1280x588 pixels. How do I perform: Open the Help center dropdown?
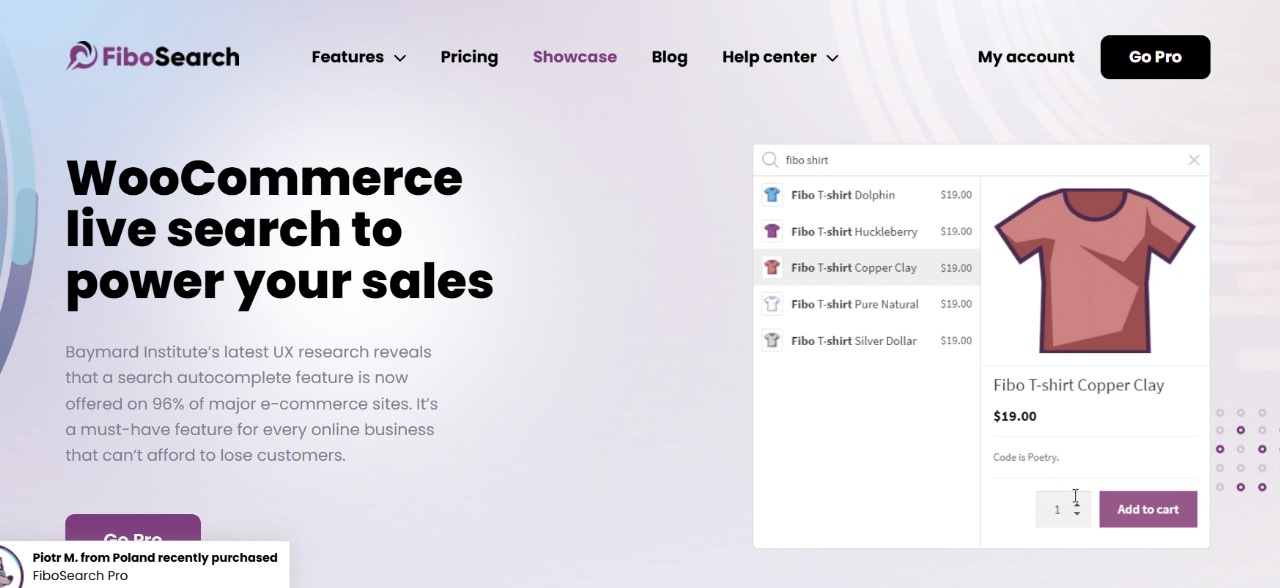[x=780, y=57]
